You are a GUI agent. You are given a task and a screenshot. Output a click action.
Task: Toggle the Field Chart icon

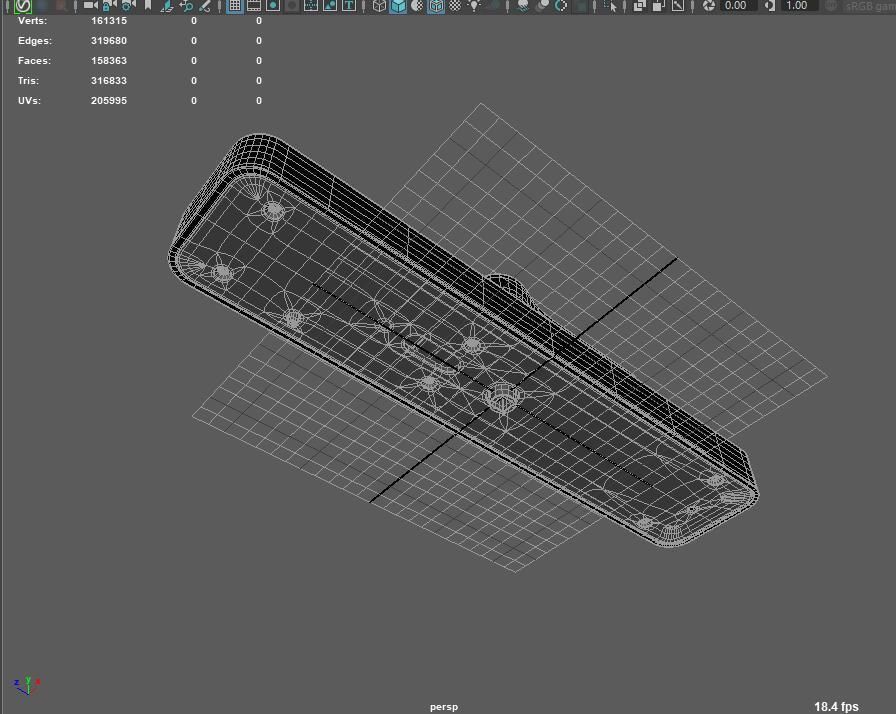[x=311, y=6]
